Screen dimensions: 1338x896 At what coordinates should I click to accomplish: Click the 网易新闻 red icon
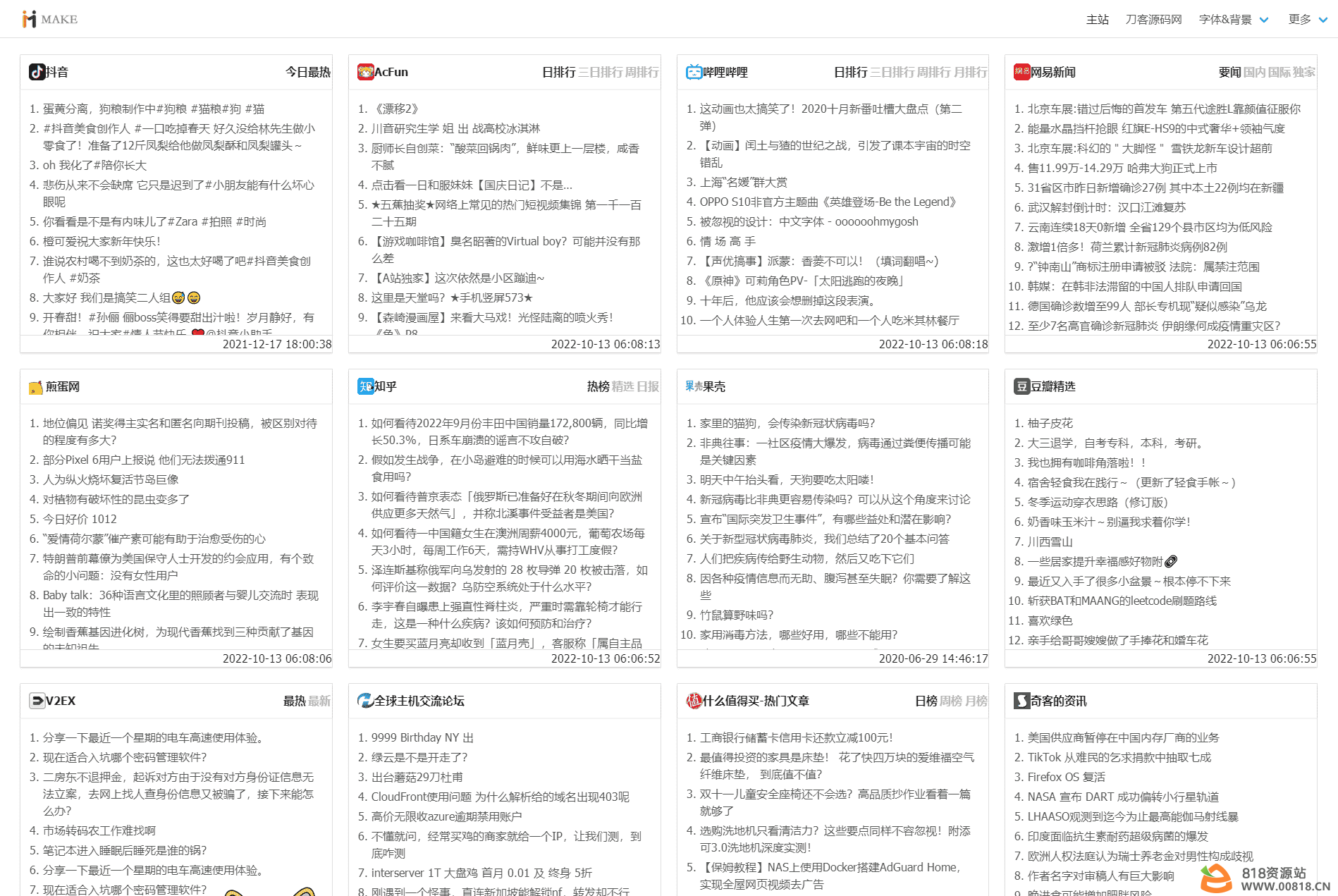point(1022,72)
